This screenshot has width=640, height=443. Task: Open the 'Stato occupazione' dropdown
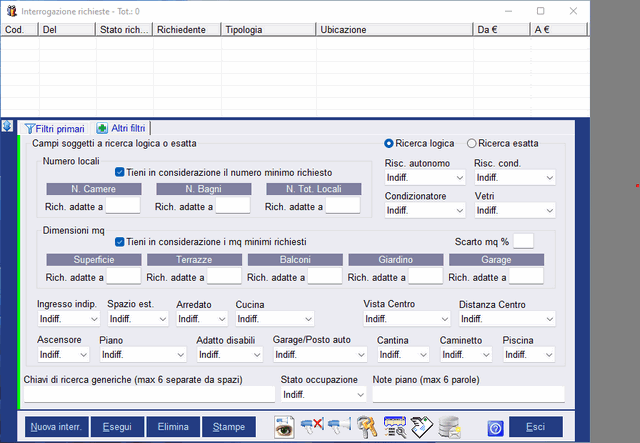322,395
